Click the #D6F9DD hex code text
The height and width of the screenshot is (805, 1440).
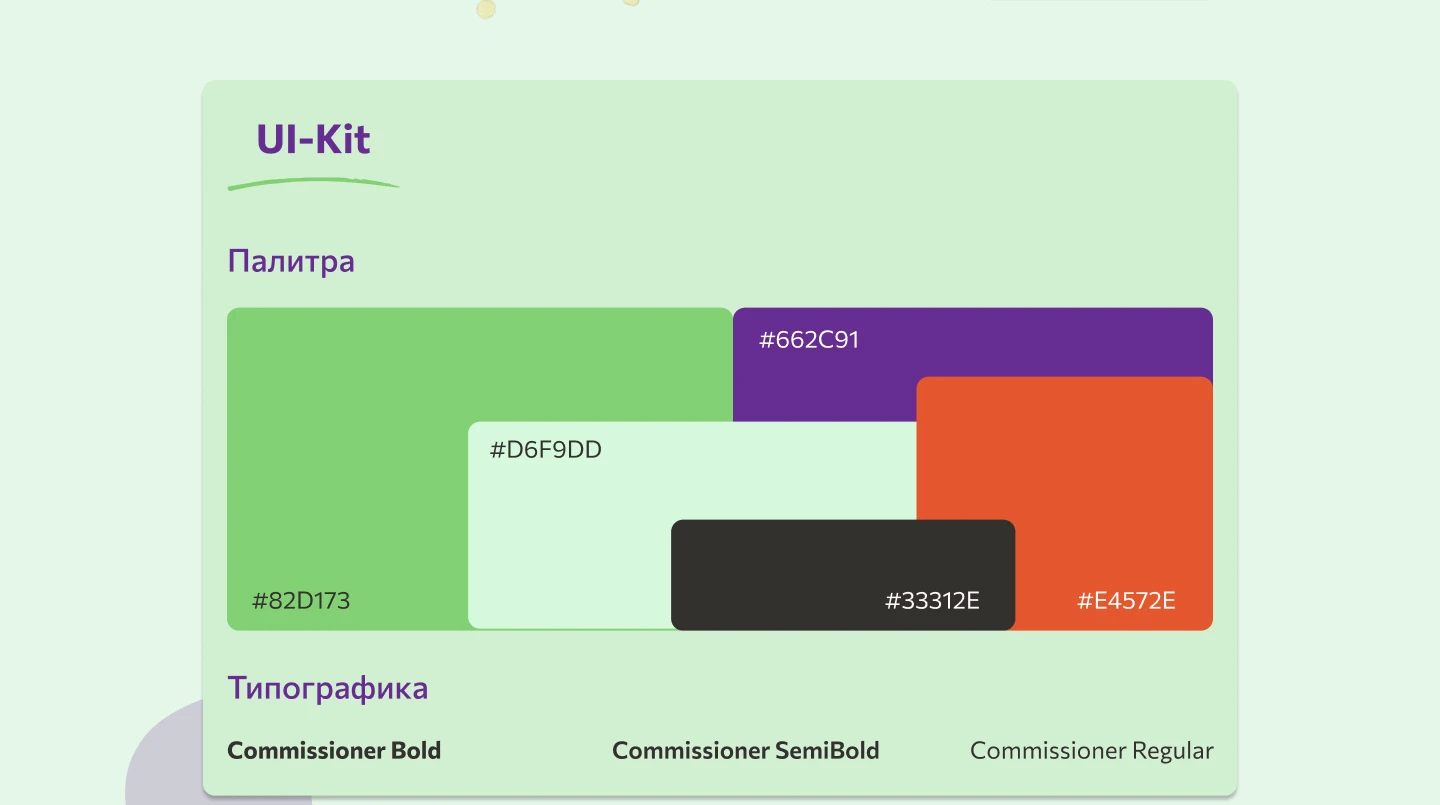[x=546, y=450]
